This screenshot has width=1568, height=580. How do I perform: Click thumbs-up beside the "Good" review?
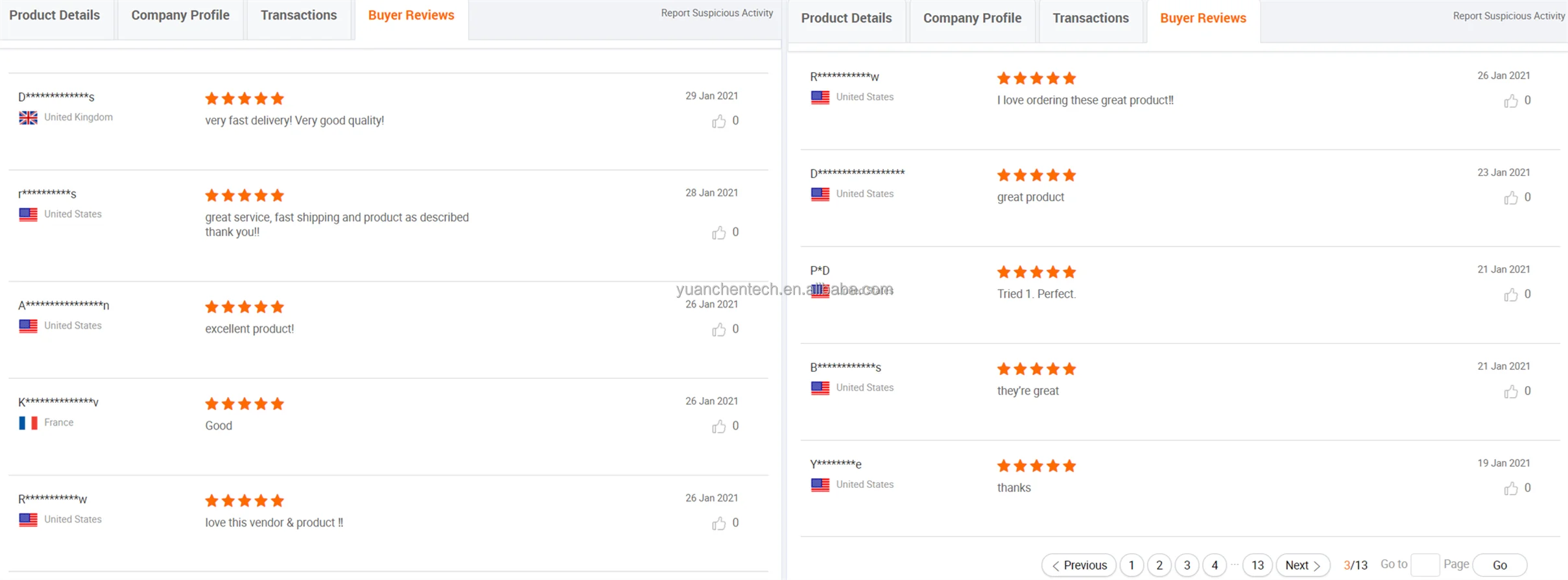pyautogui.click(x=719, y=426)
